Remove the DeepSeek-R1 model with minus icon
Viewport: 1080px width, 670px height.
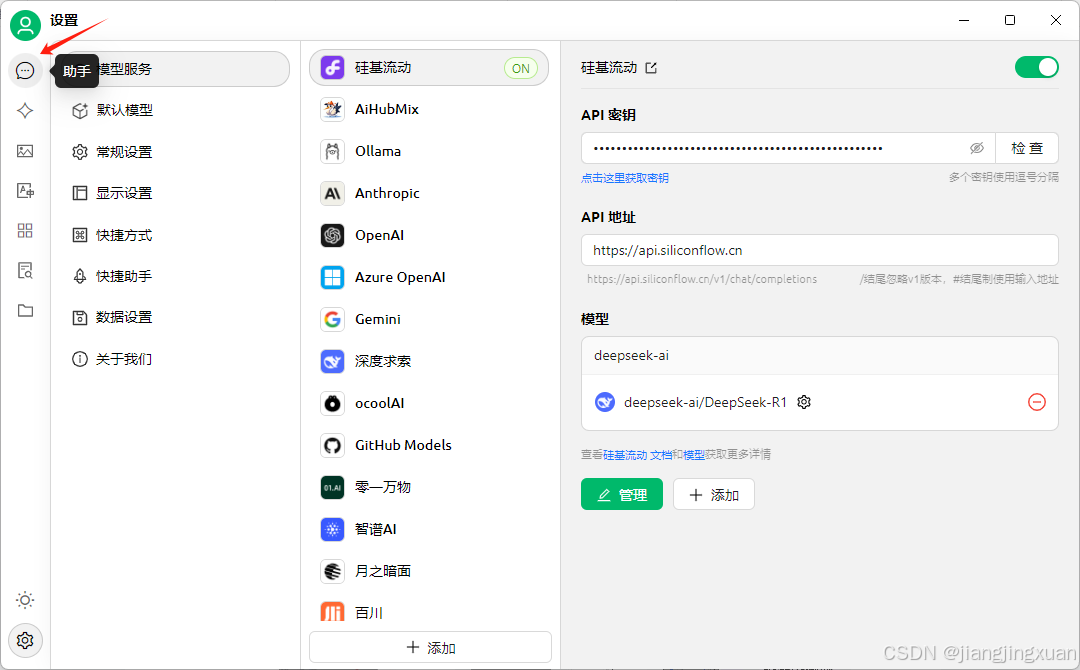pyautogui.click(x=1037, y=402)
